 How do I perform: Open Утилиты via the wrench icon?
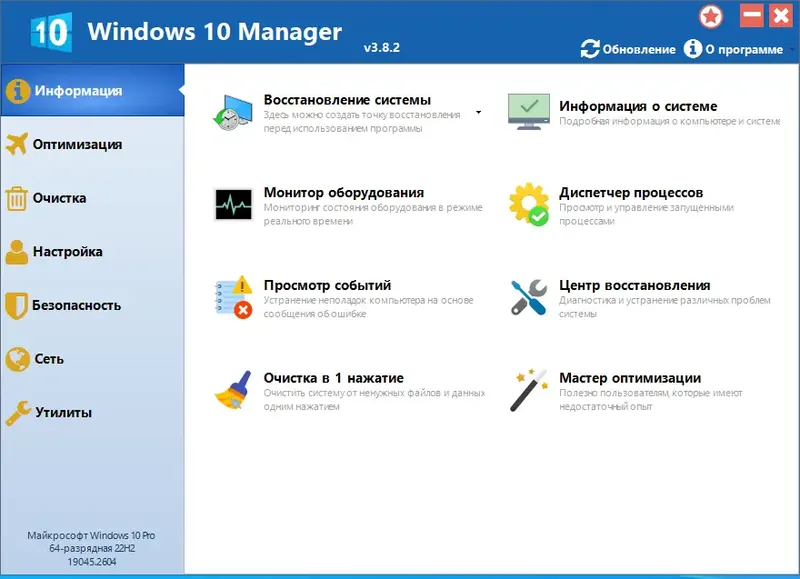coord(19,413)
